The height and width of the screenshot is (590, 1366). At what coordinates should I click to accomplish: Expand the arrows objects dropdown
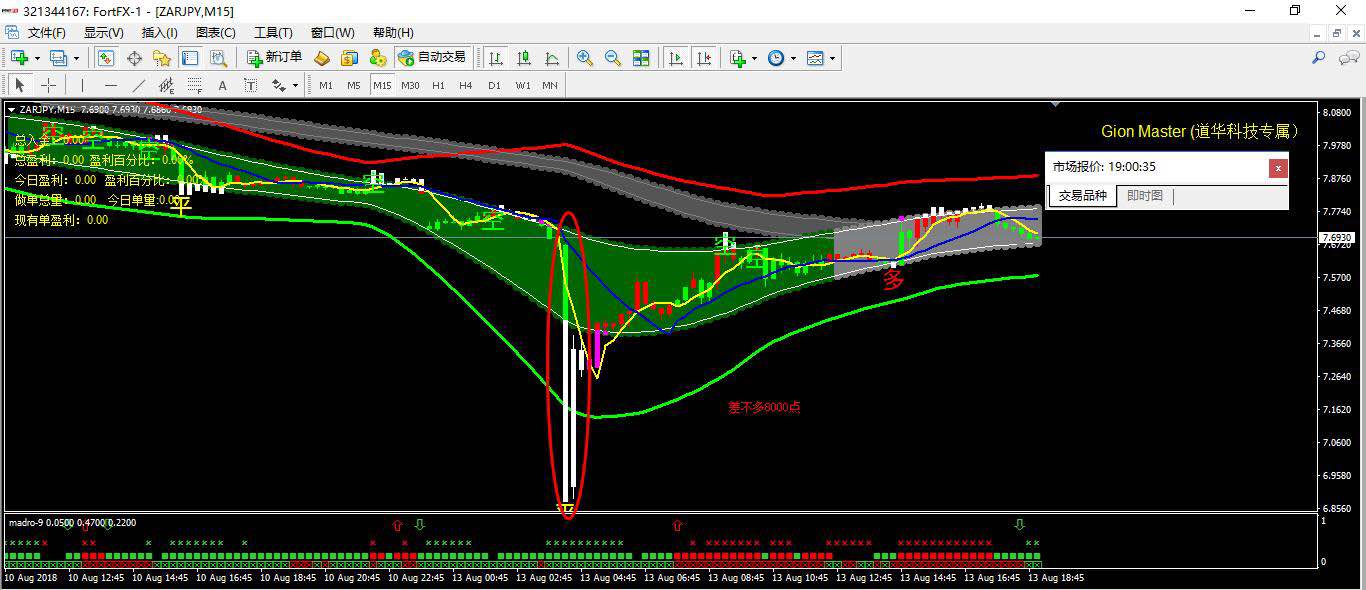295,85
